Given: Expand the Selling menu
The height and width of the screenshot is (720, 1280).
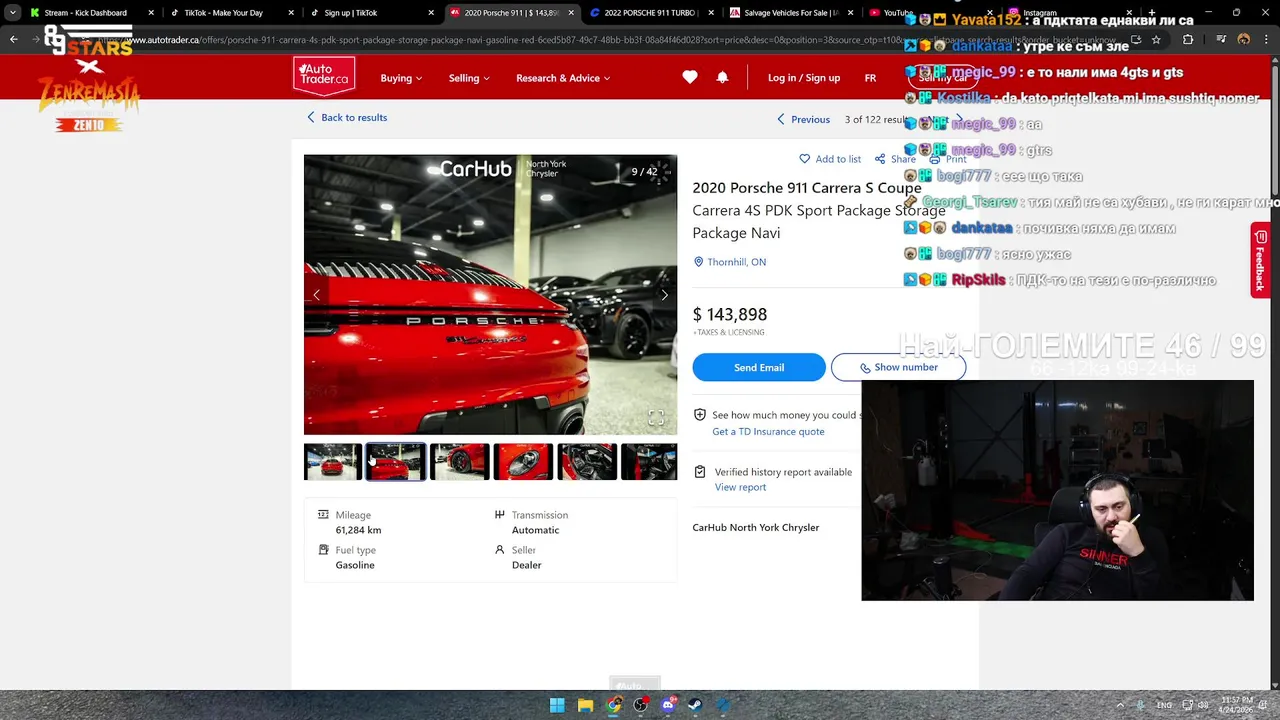Looking at the screenshot, I should (x=469, y=78).
